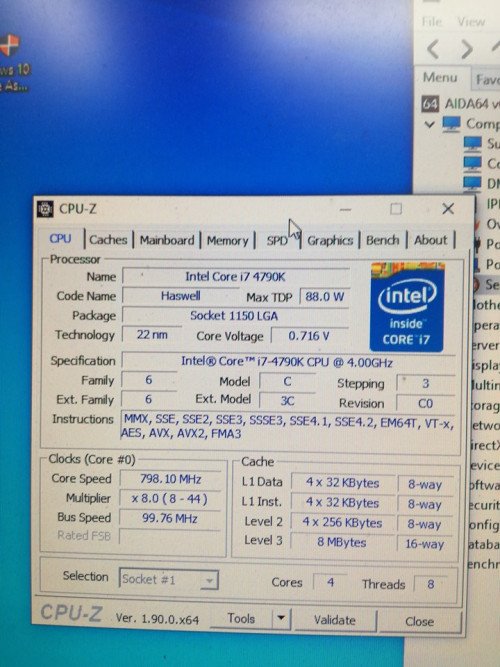Collapse the Computer node in AIDA64 tree
This screenshot has width=500, height=667.
[430, 125]
